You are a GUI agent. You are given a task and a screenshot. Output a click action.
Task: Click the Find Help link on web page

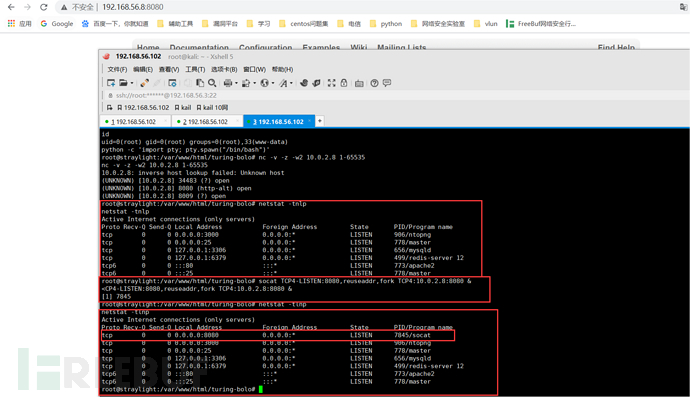click(x=616, y=47)
